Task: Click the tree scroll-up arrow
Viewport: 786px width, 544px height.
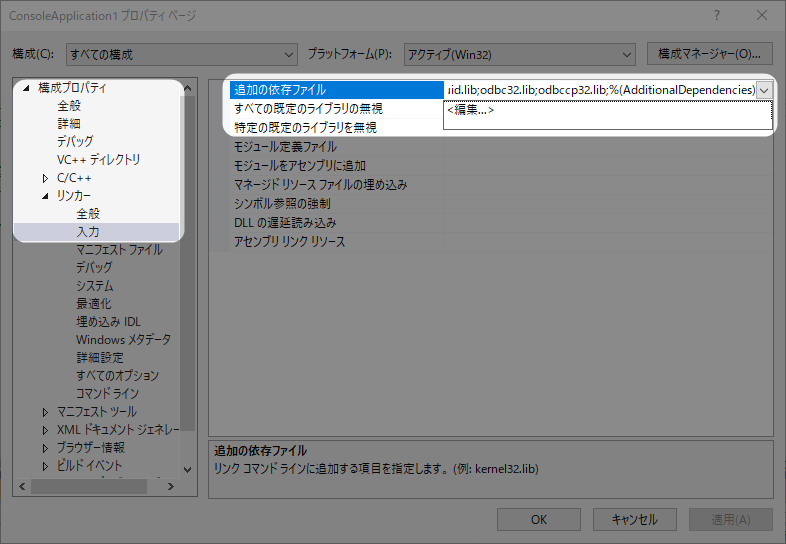Action: click(x=187, y=88)
